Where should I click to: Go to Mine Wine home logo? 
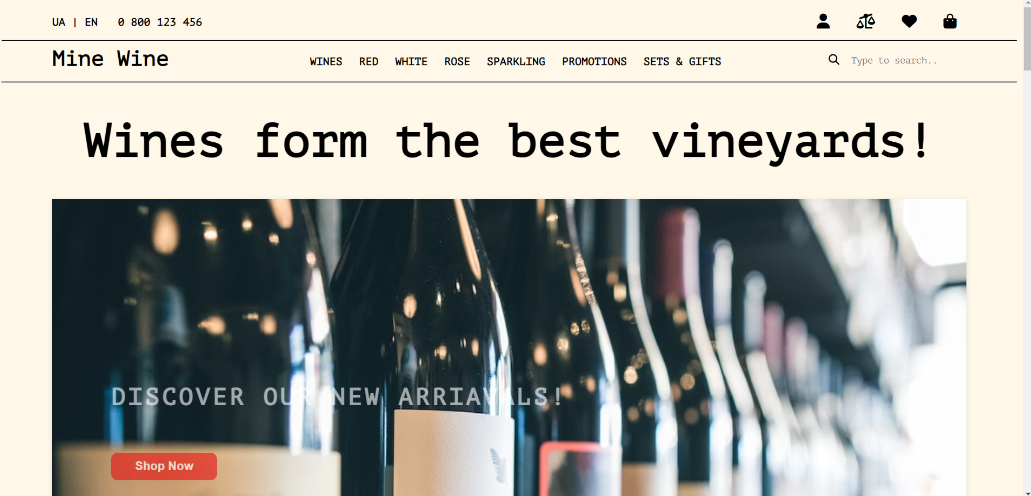pyautogui.click(x=110, y=59)
